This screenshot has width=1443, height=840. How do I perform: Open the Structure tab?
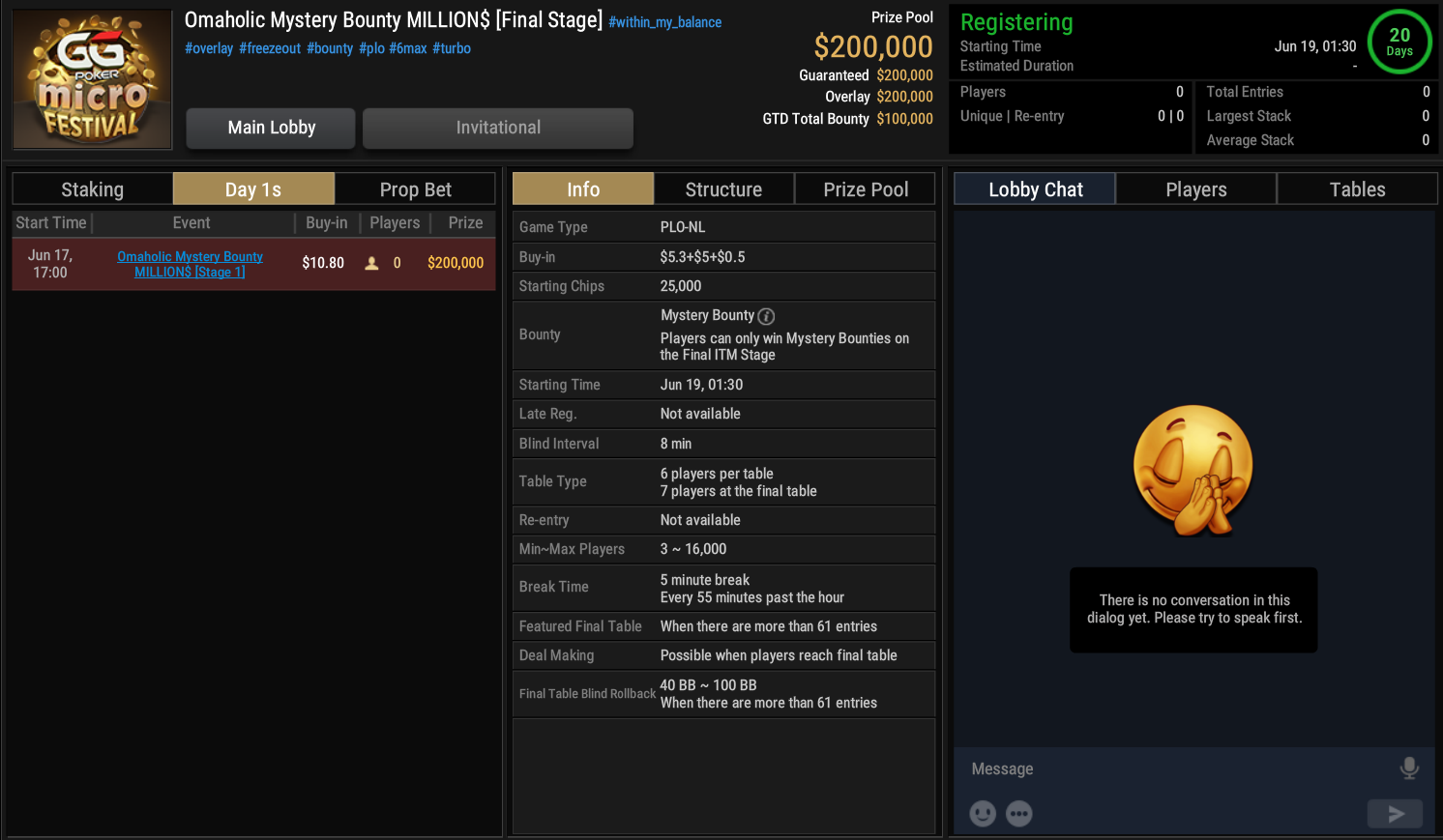[723, 189]
